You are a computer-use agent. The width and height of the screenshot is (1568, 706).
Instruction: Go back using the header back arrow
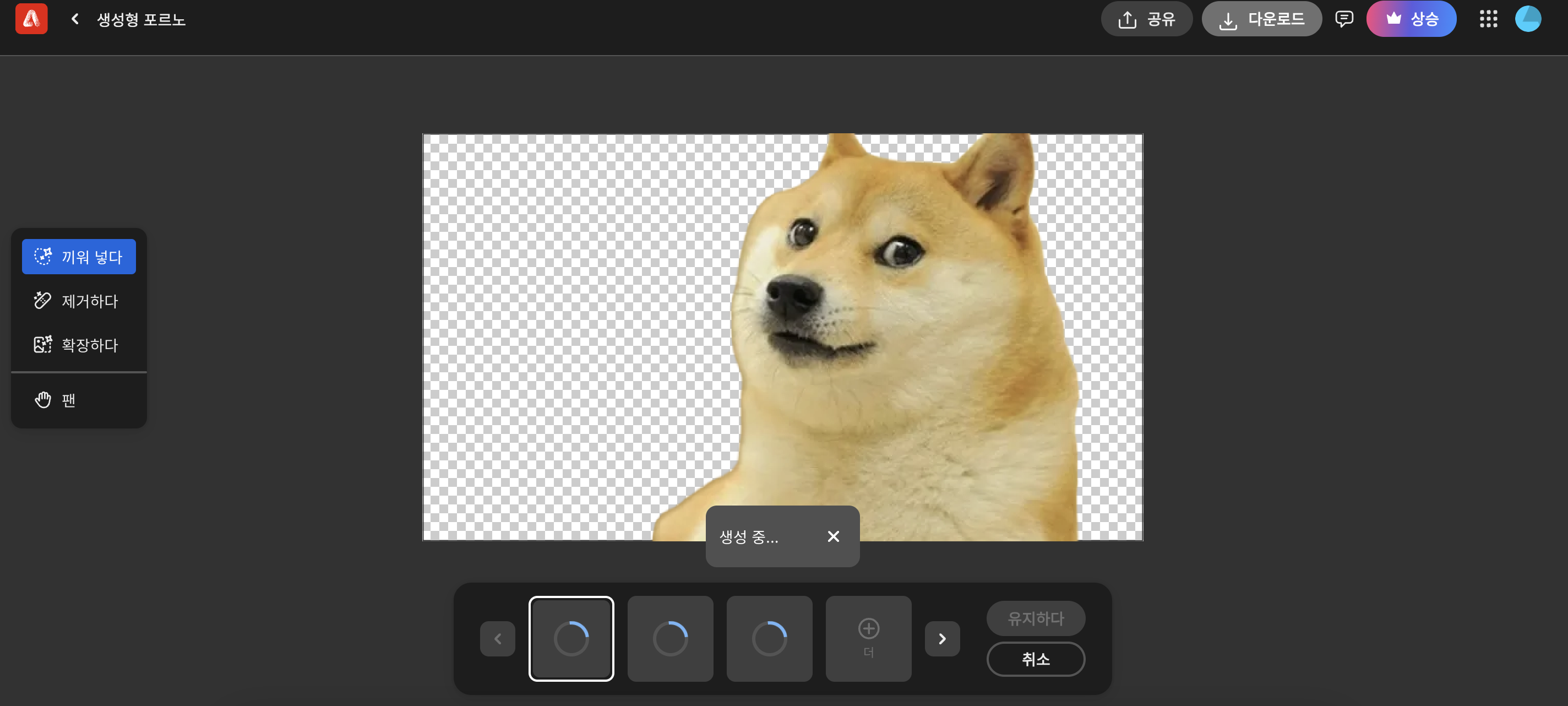(75, 19)
